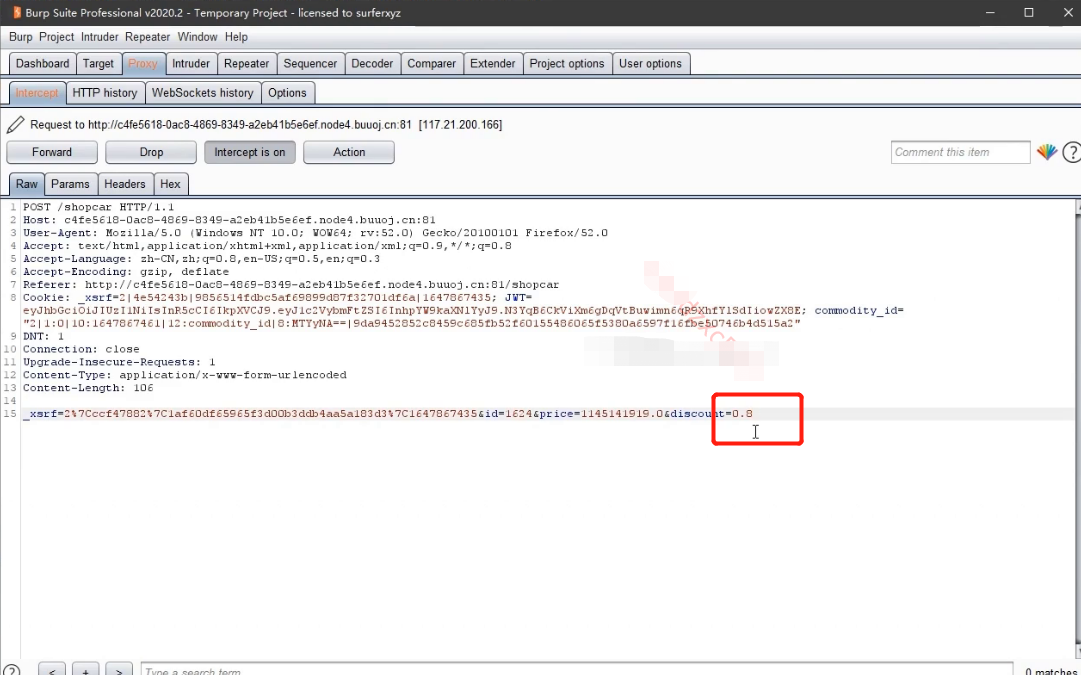Open the Intruder menu
This screenshot has height=675, width=1081.
click(x=99, y=37)
